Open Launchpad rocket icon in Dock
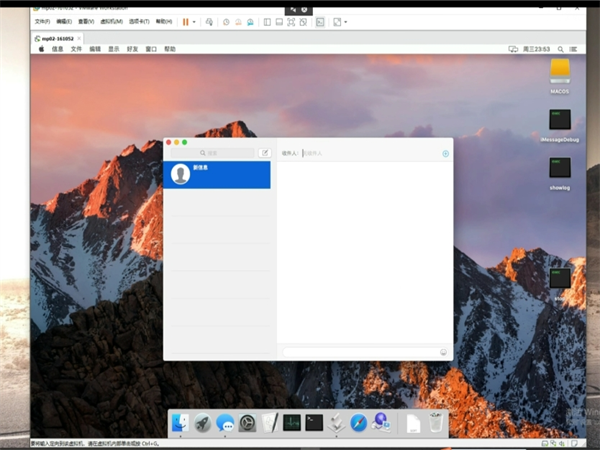Image resolution: width=600 pixels, height=450 pixels. [203, 423]
